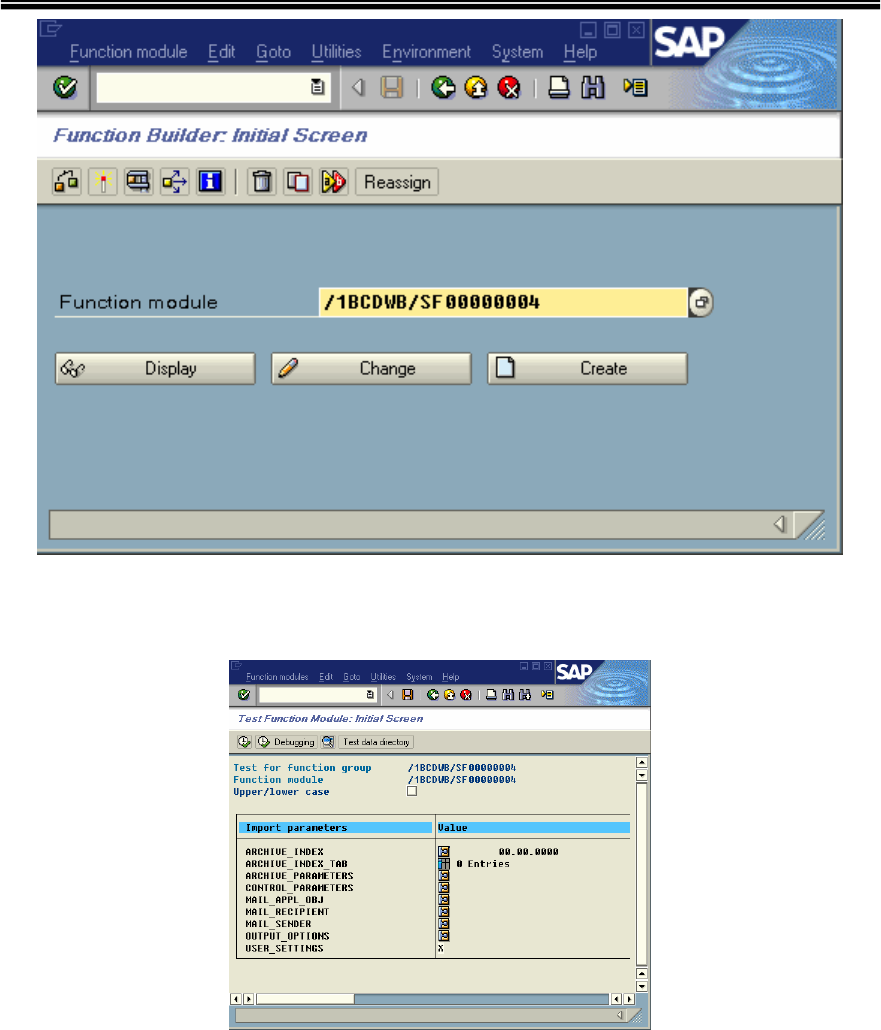The image size is (881, 1030).
Task: Expand status bar arrow in Test Function Module window
Action: click(620, 1015)
